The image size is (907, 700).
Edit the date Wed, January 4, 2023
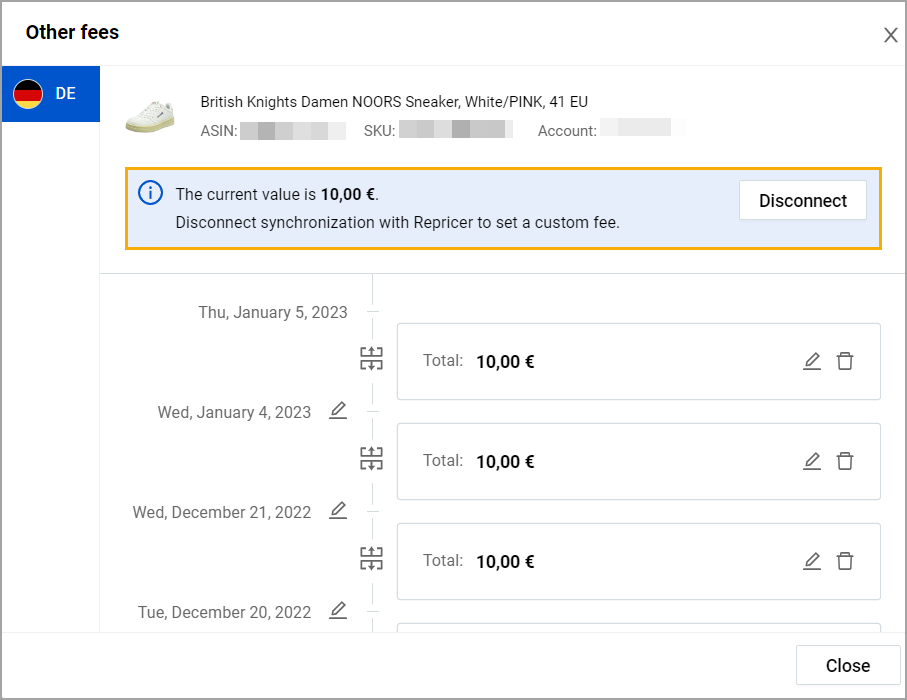click(x=338, y=410)
